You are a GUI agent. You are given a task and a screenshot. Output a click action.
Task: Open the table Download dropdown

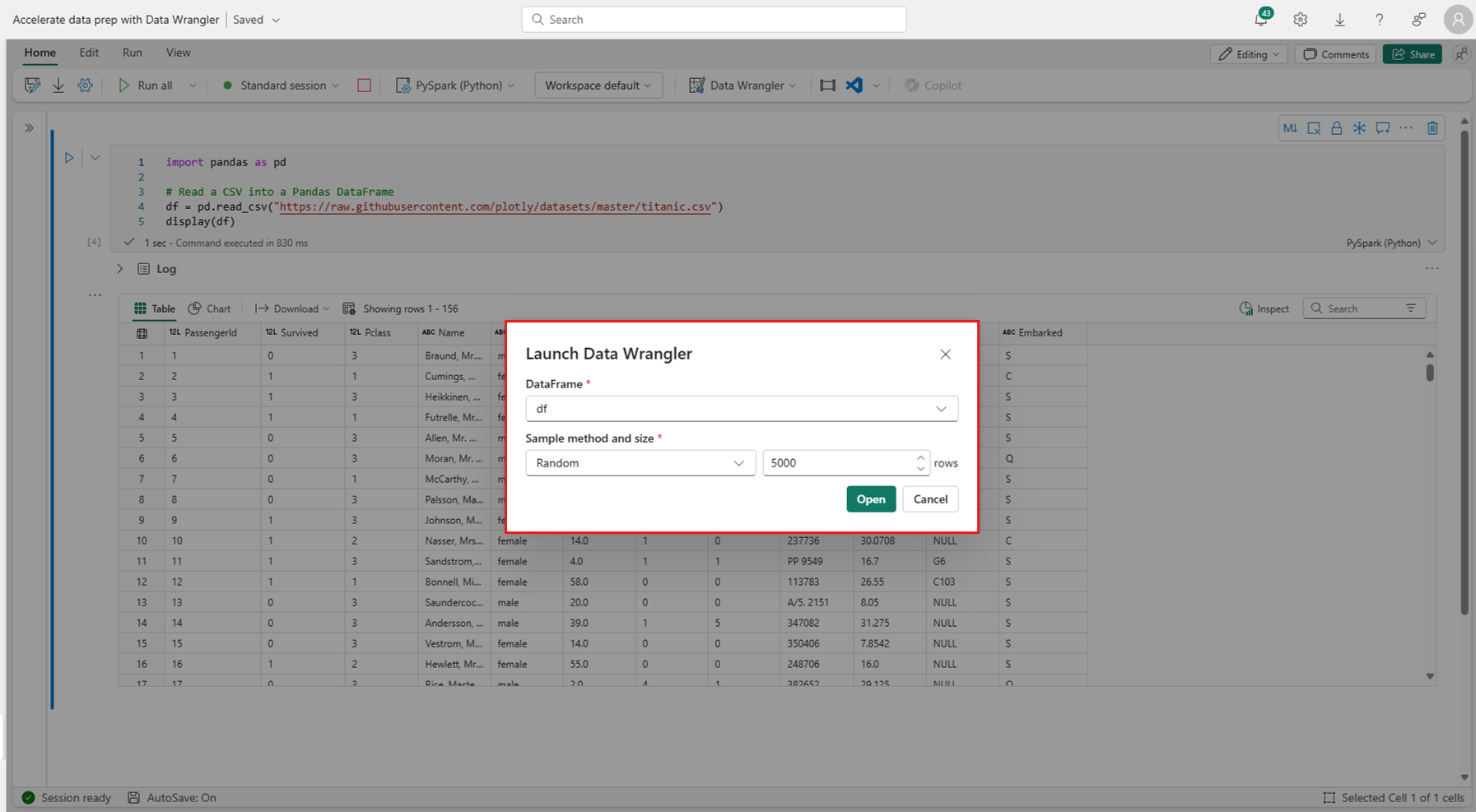coord(292,309)
